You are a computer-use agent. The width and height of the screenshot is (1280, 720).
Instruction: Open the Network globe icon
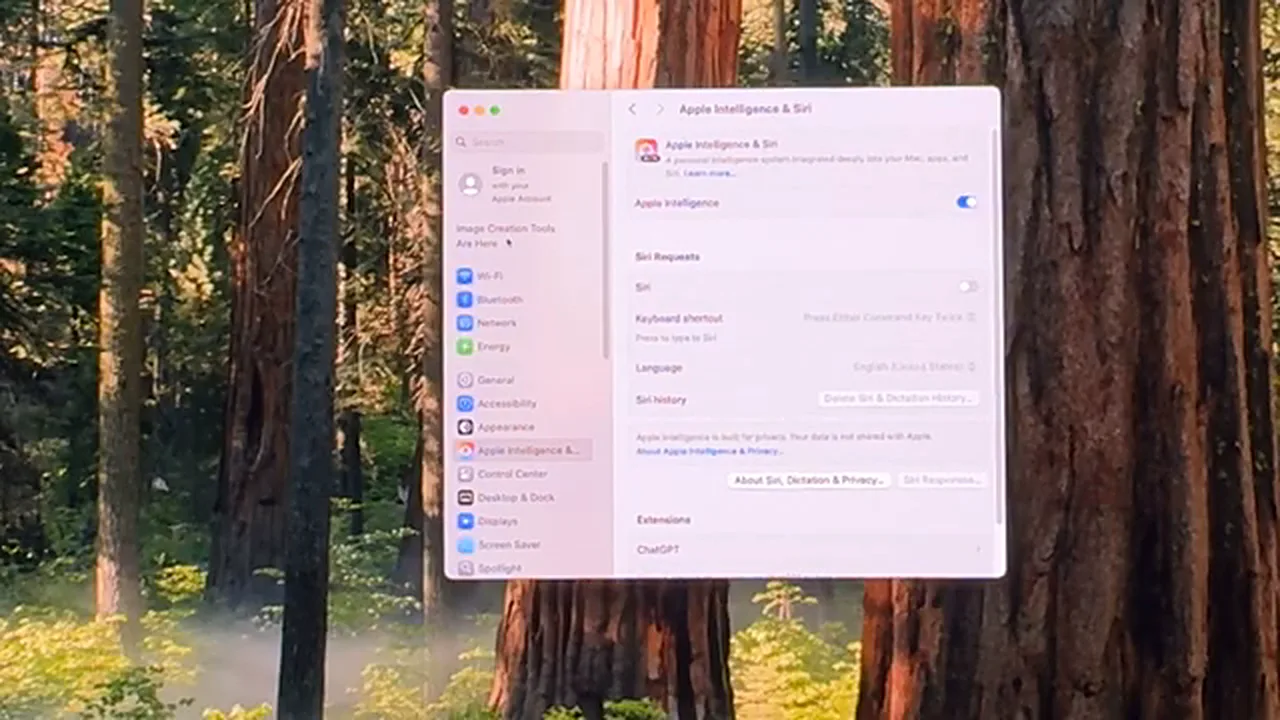(x=465, y=323)
